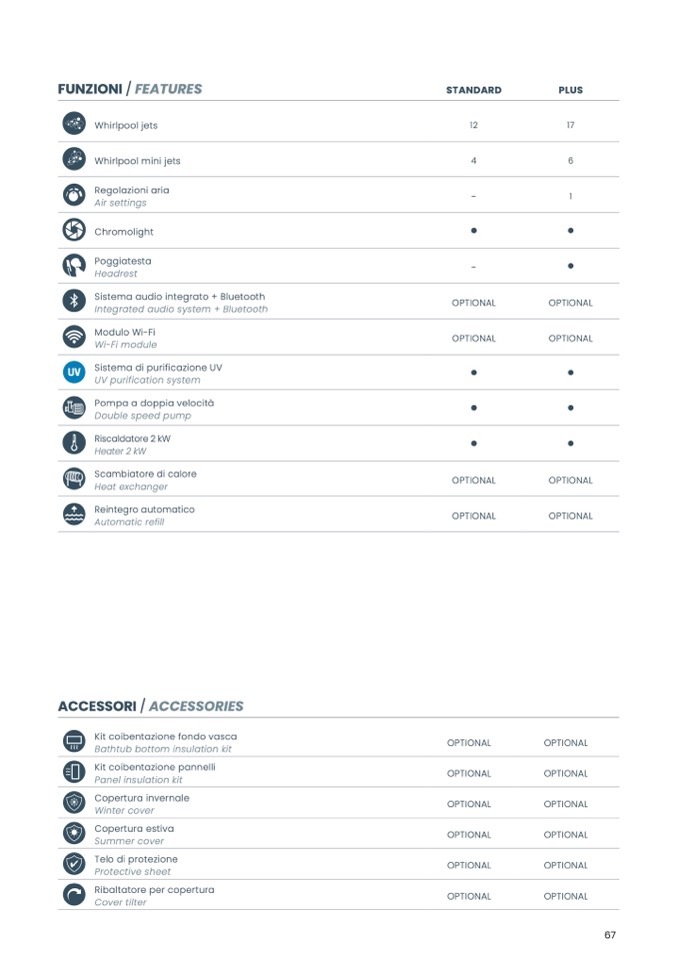678x959 pixels.
Task: Click the Cover tilter arrow icon
Action: point(73,896)
